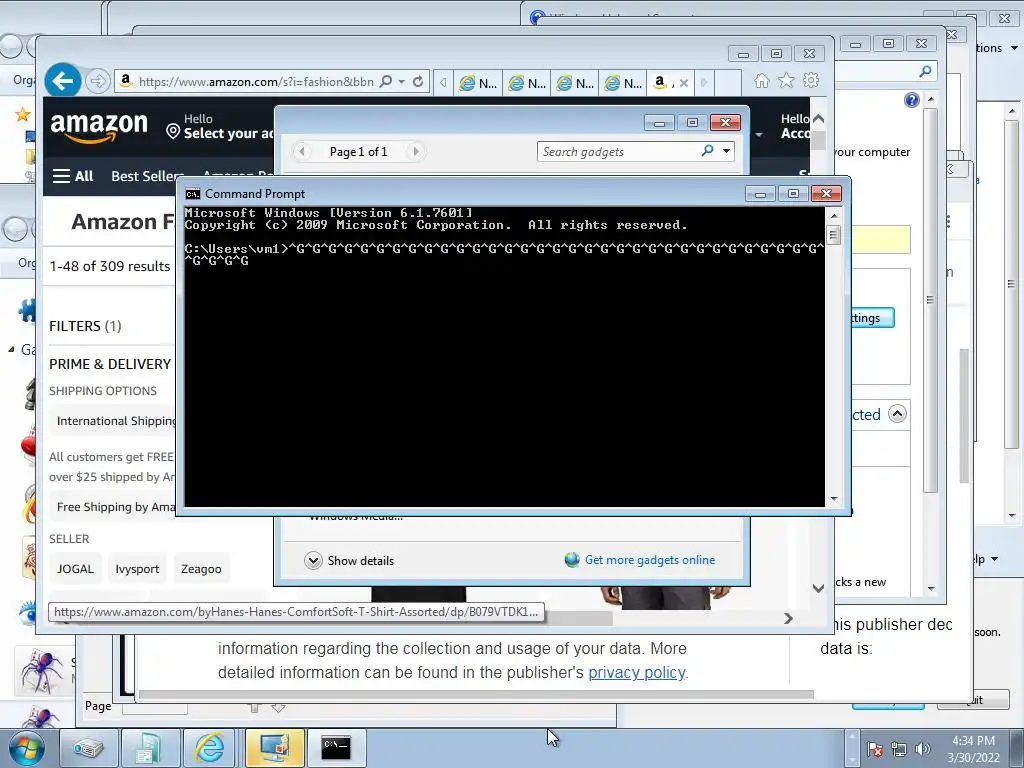Click the Amazon logo on the page
This screenshot has width=1024, height=768.
pyautogui.click(x=99, y=126)
